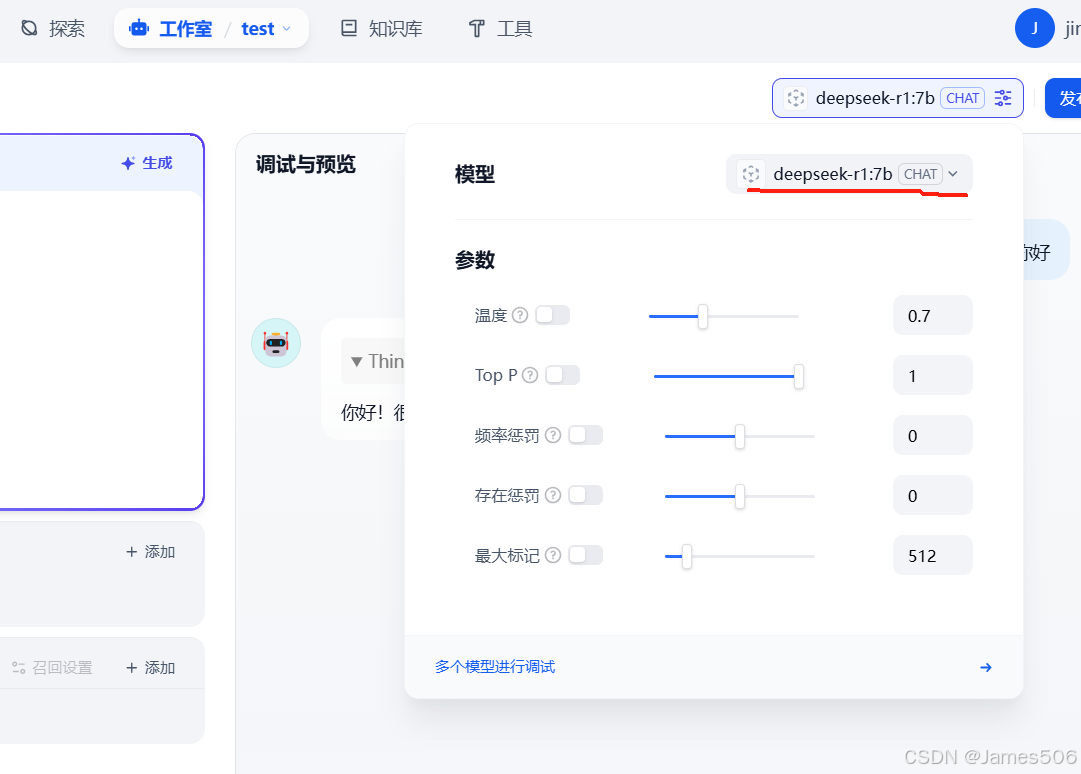Click the 知识库 book icon

coord(349,28)
